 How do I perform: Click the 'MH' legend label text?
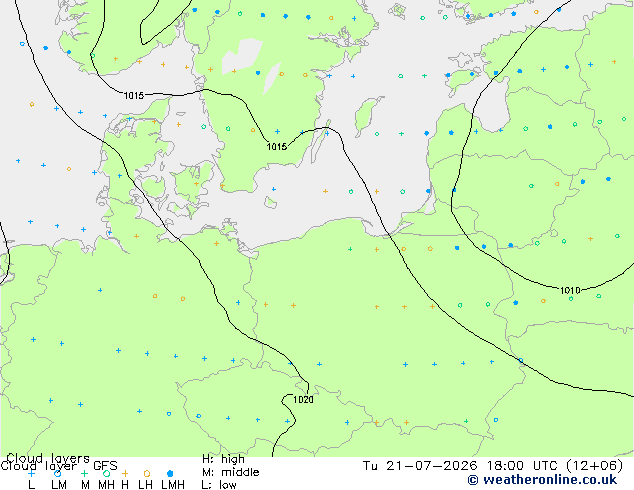coord(106,485)
